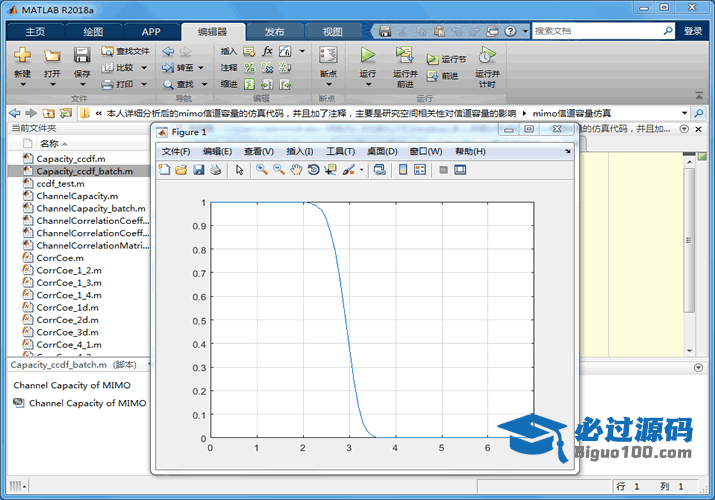
Task: Click the Login (登录) button
Action: tap(693, 31)
